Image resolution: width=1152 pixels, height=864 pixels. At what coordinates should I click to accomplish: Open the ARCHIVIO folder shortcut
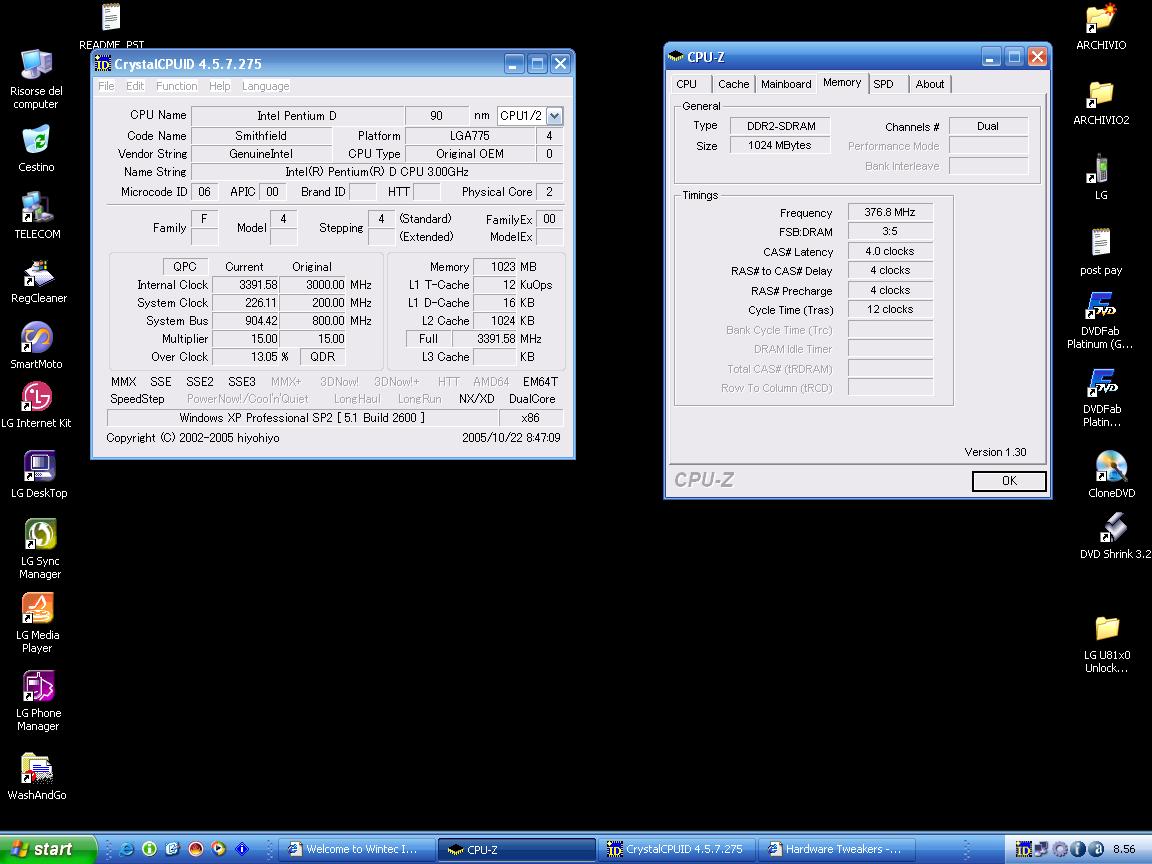pyautogui.click(x=1101, y=18)
